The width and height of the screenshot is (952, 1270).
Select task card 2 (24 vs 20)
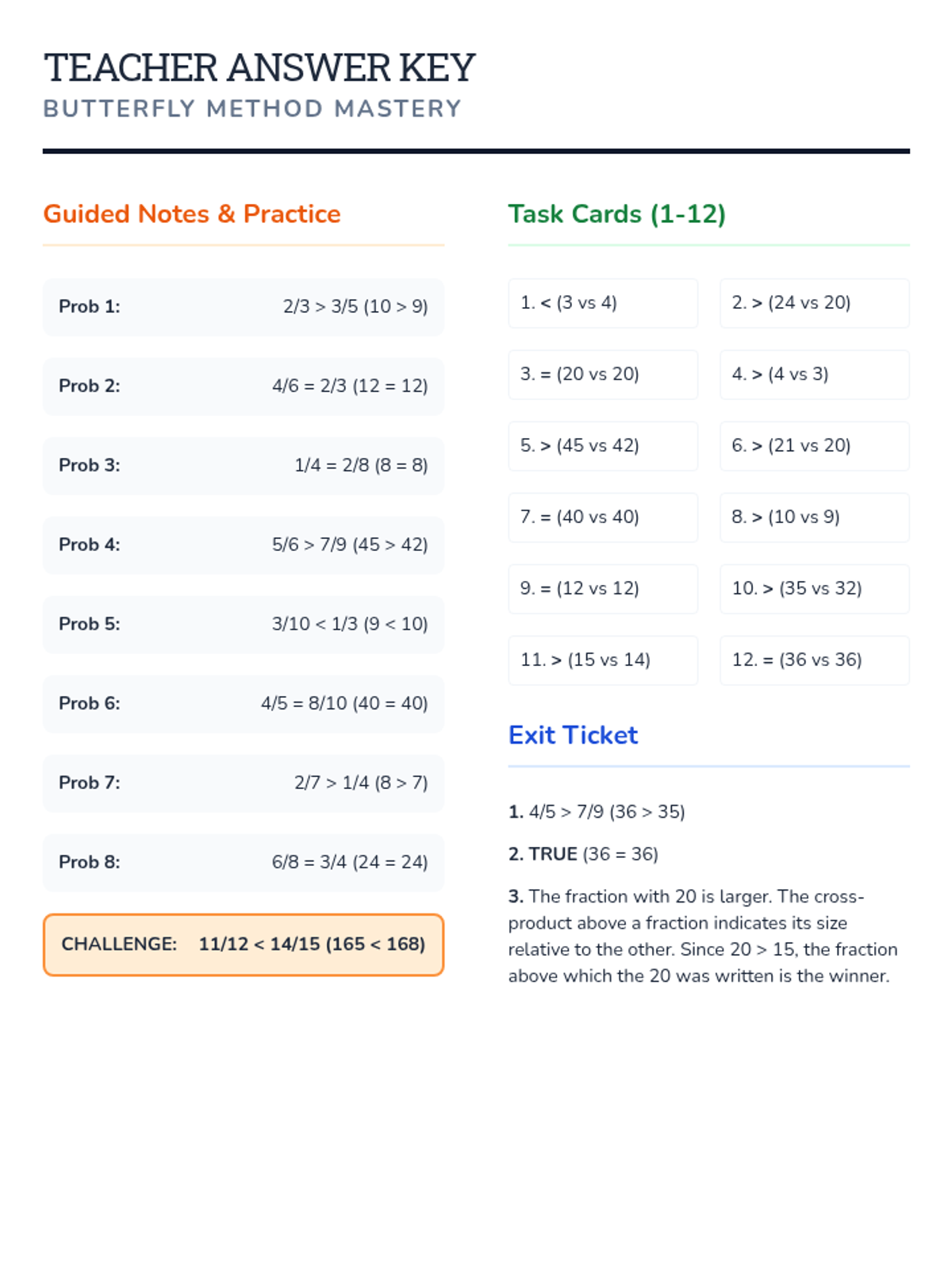tap(814, 302)
